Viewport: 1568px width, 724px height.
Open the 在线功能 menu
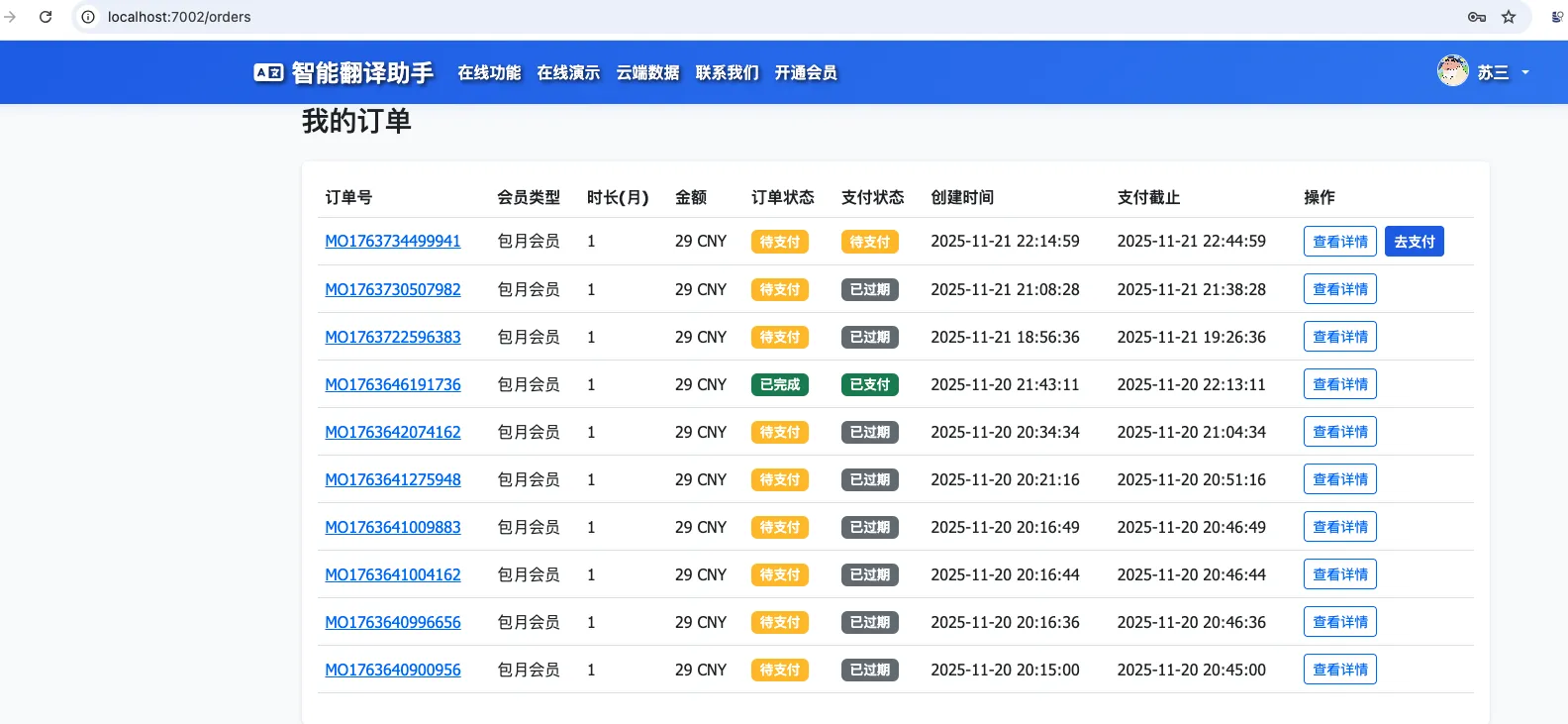click(489, 72)
